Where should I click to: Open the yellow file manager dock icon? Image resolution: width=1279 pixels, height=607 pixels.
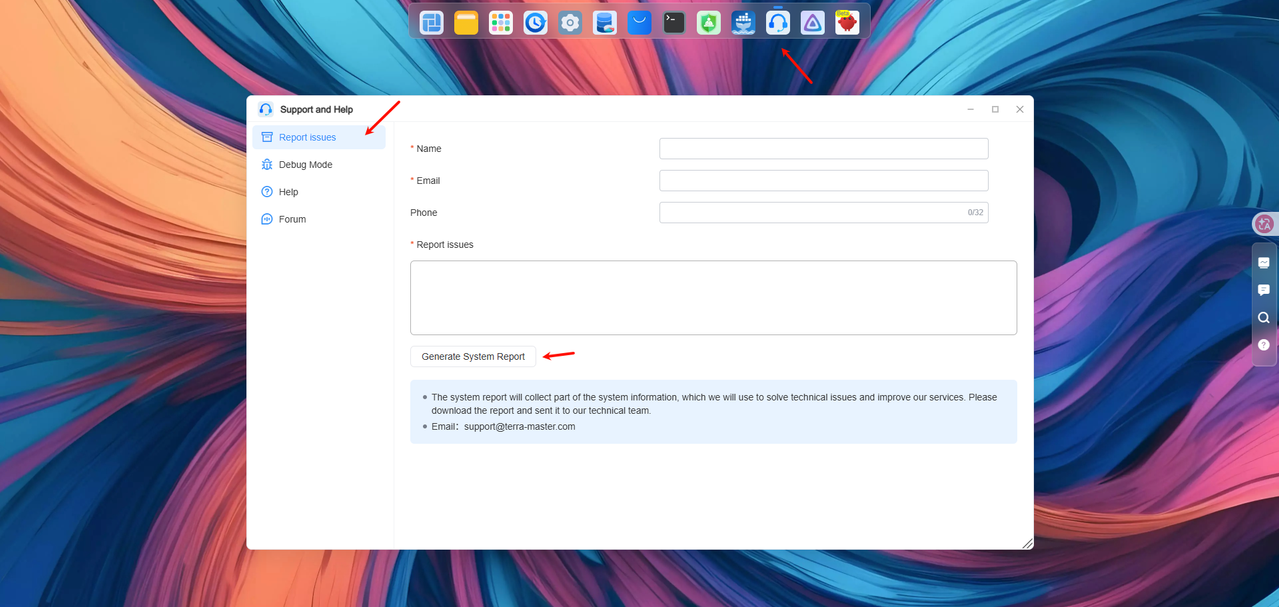[x=466, y=22]
